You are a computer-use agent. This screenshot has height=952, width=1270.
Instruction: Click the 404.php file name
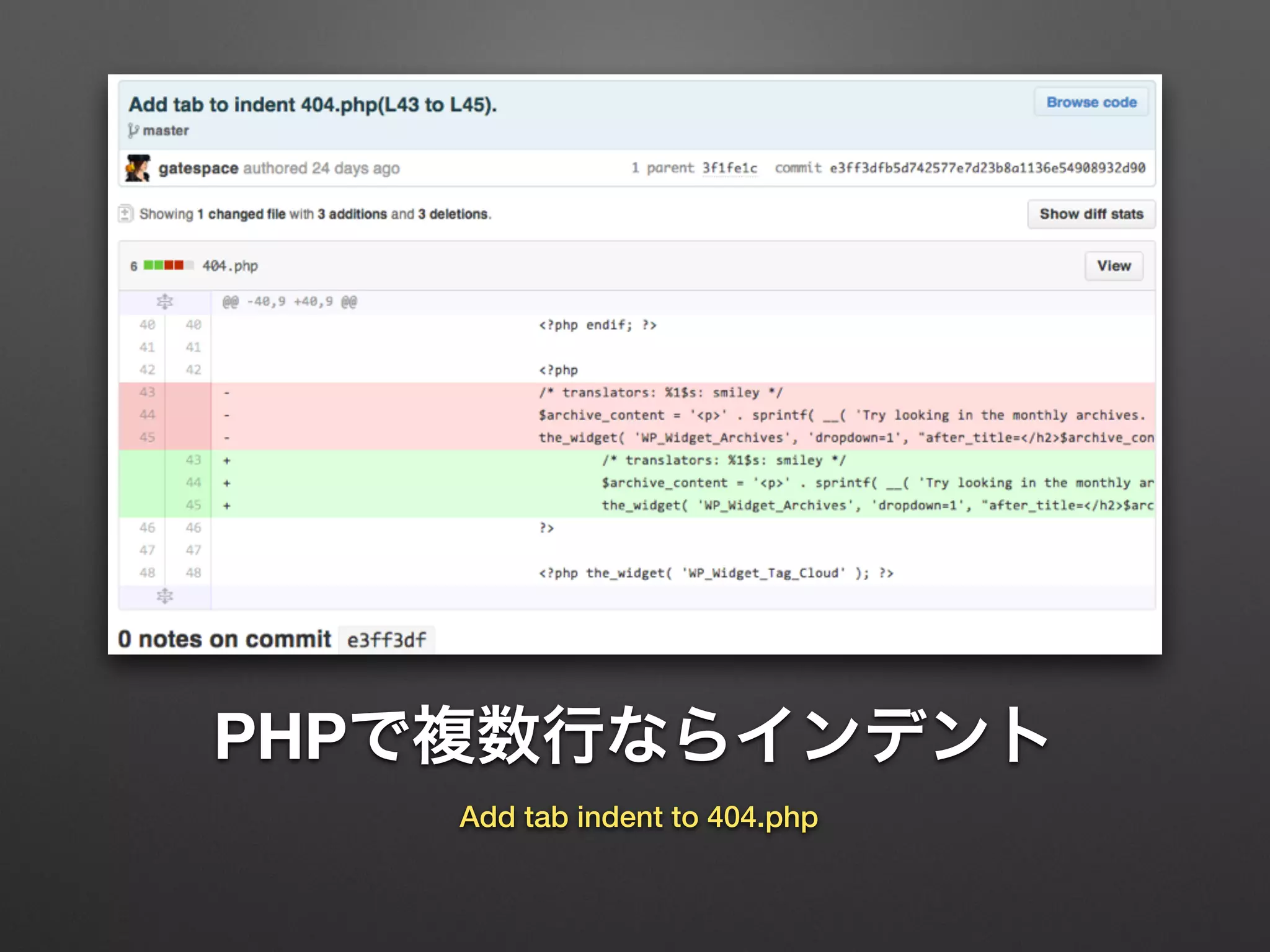click(x=229, y=266)
